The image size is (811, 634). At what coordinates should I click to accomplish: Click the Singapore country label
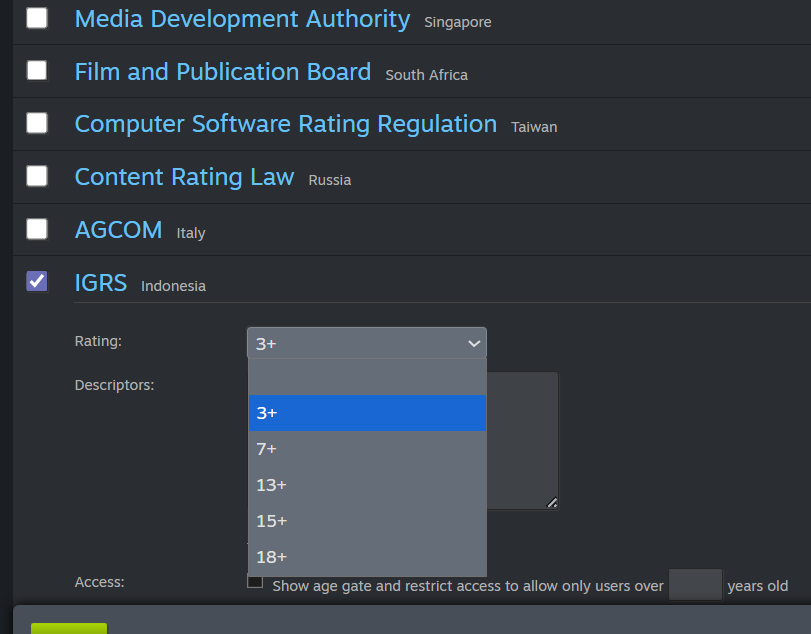458,22
